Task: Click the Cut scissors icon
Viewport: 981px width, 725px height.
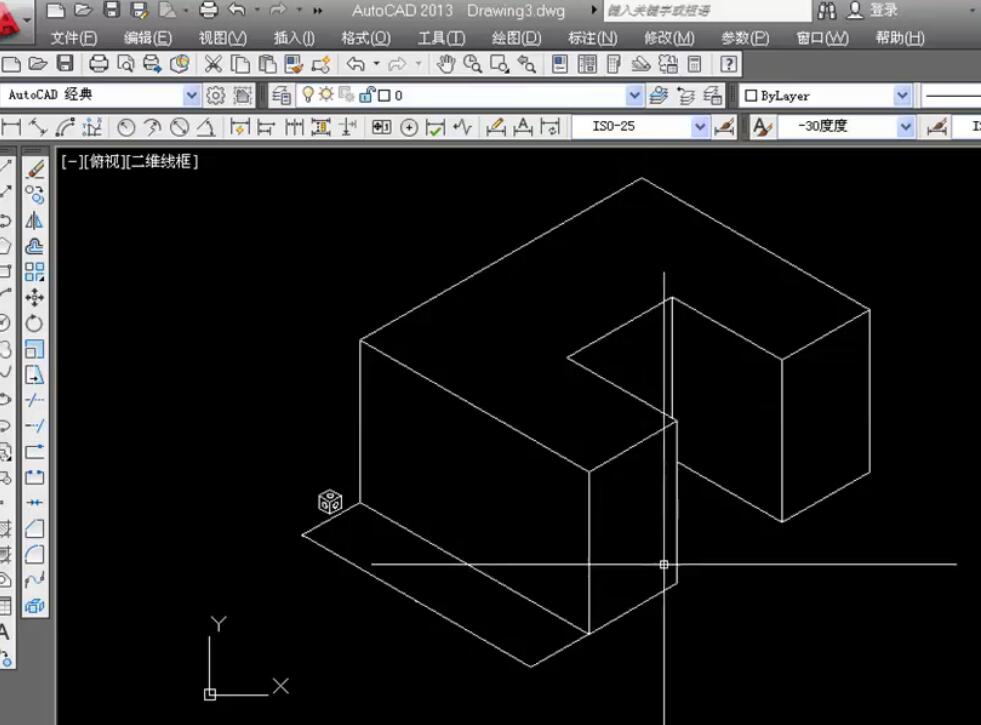Action: 213,64
